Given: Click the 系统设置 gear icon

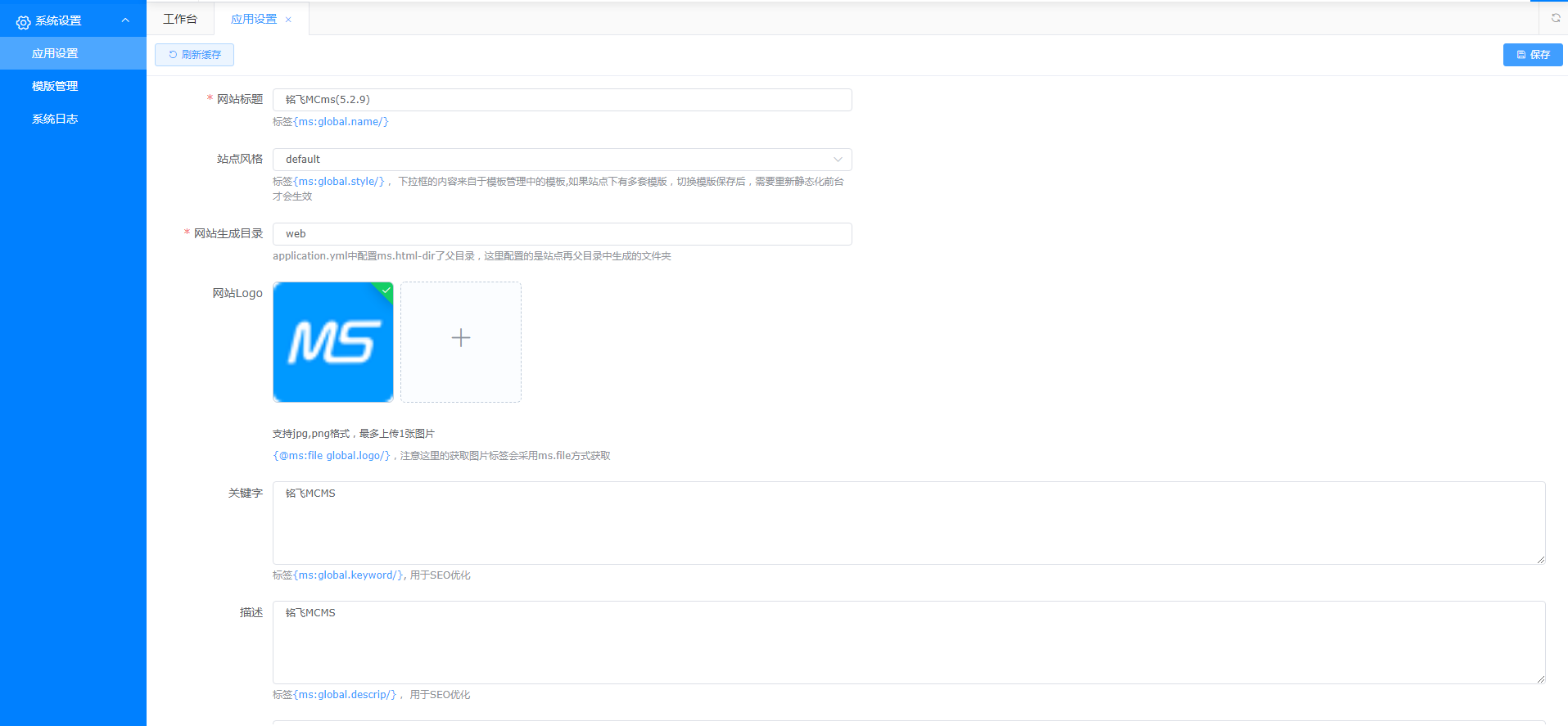Looking at the screenshot, I should (x=23, y=22).
